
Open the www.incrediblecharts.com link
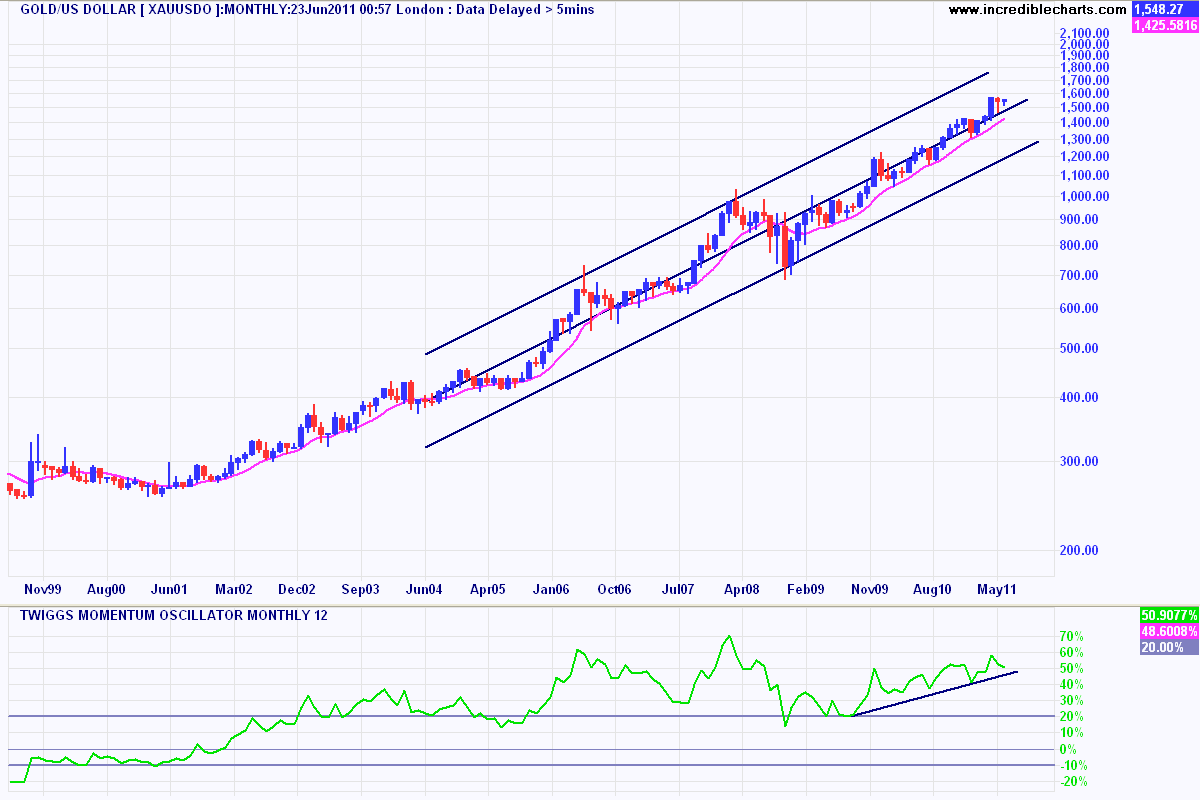(1038, 9)
